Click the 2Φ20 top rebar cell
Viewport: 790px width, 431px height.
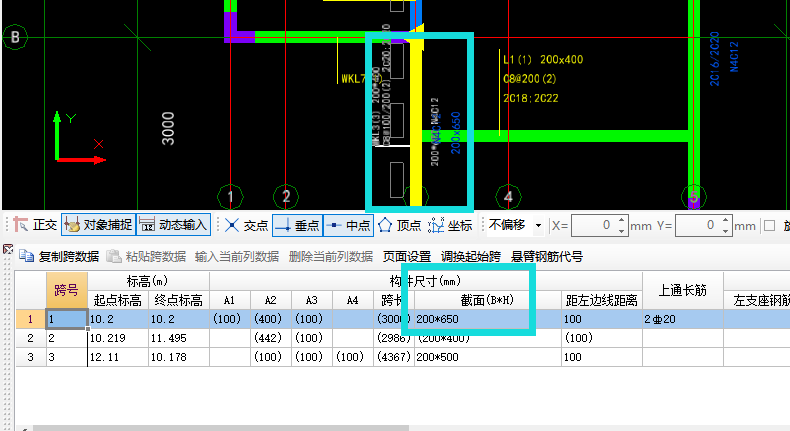[683, 319]
